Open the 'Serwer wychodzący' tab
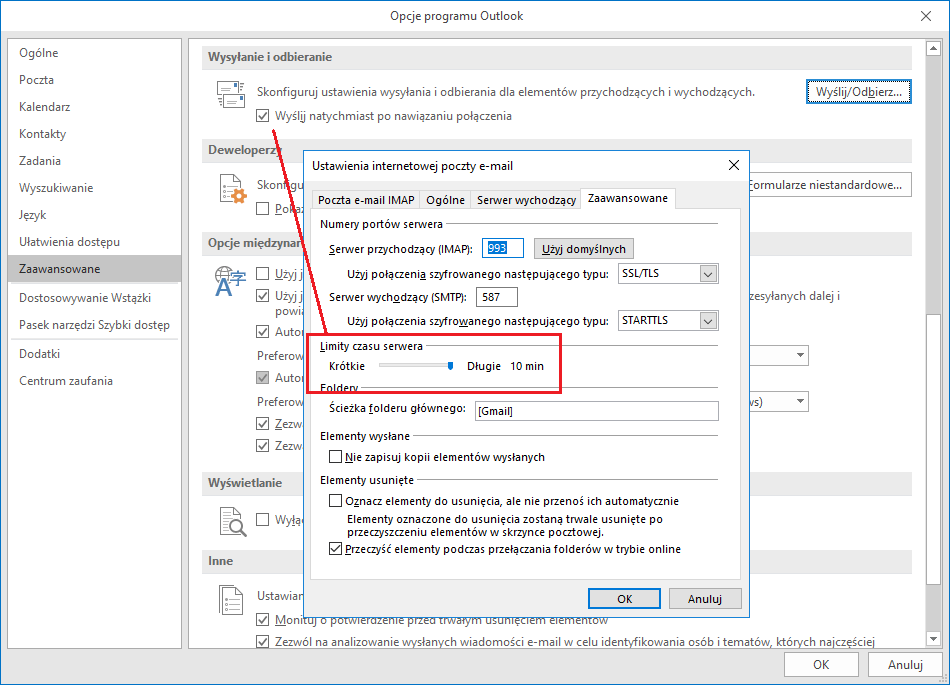Image resolution: width=950 pixels, height=685 pixels. tap(526, 200)
